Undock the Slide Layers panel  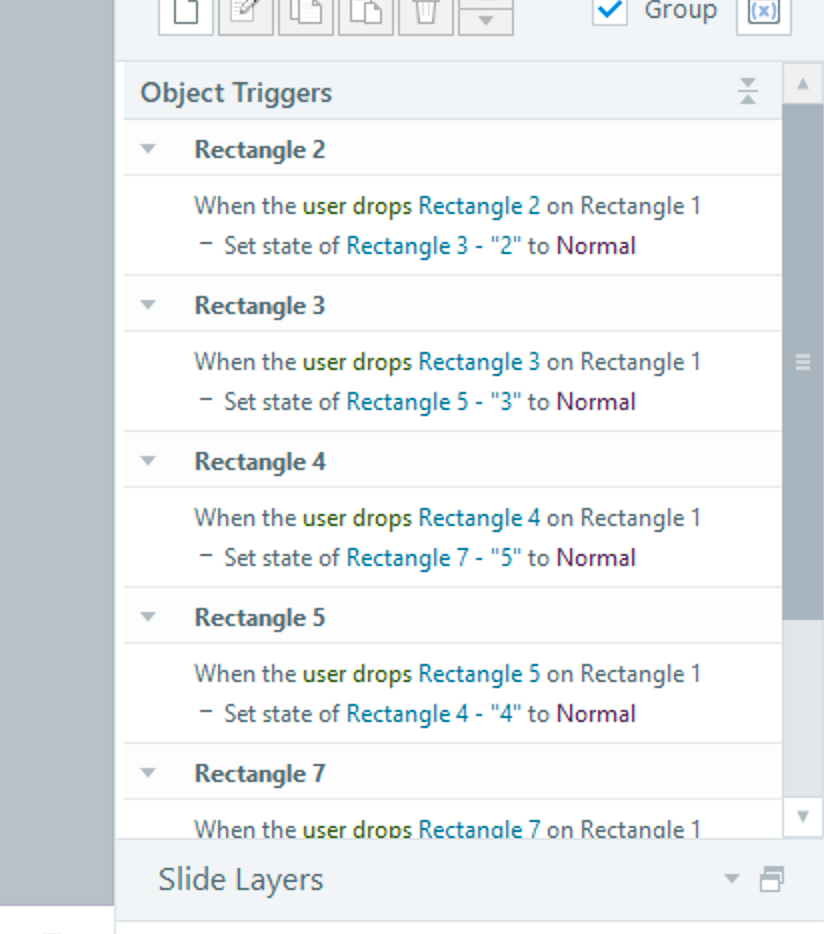click(771, 879)
